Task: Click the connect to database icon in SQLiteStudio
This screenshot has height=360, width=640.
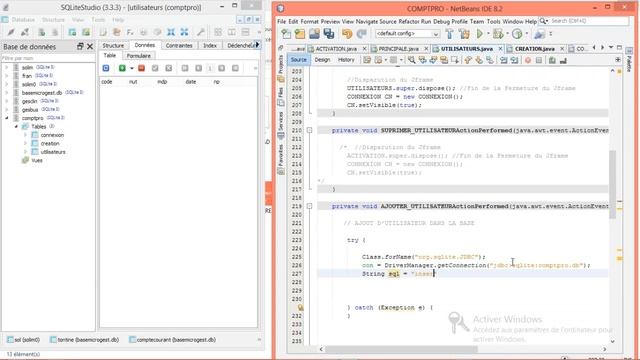Action: click(11, 32)
